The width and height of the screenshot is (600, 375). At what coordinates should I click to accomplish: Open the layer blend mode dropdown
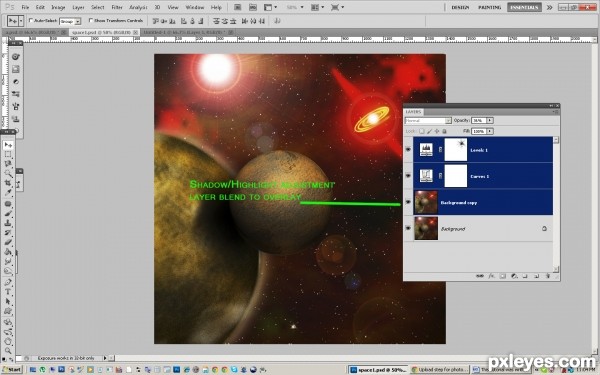tap(428, 121)
